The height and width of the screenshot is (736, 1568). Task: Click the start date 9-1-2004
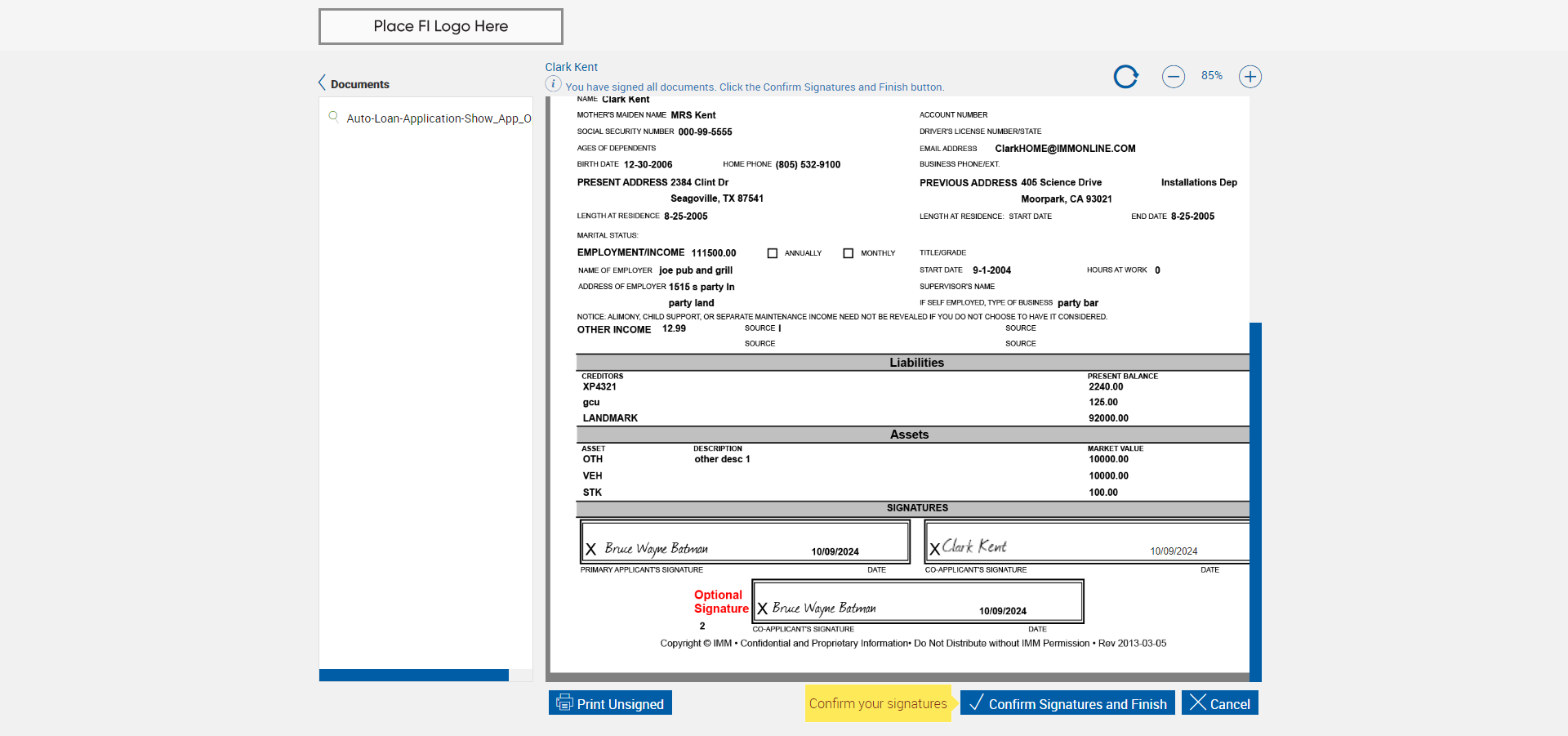(x=991, y=270)
